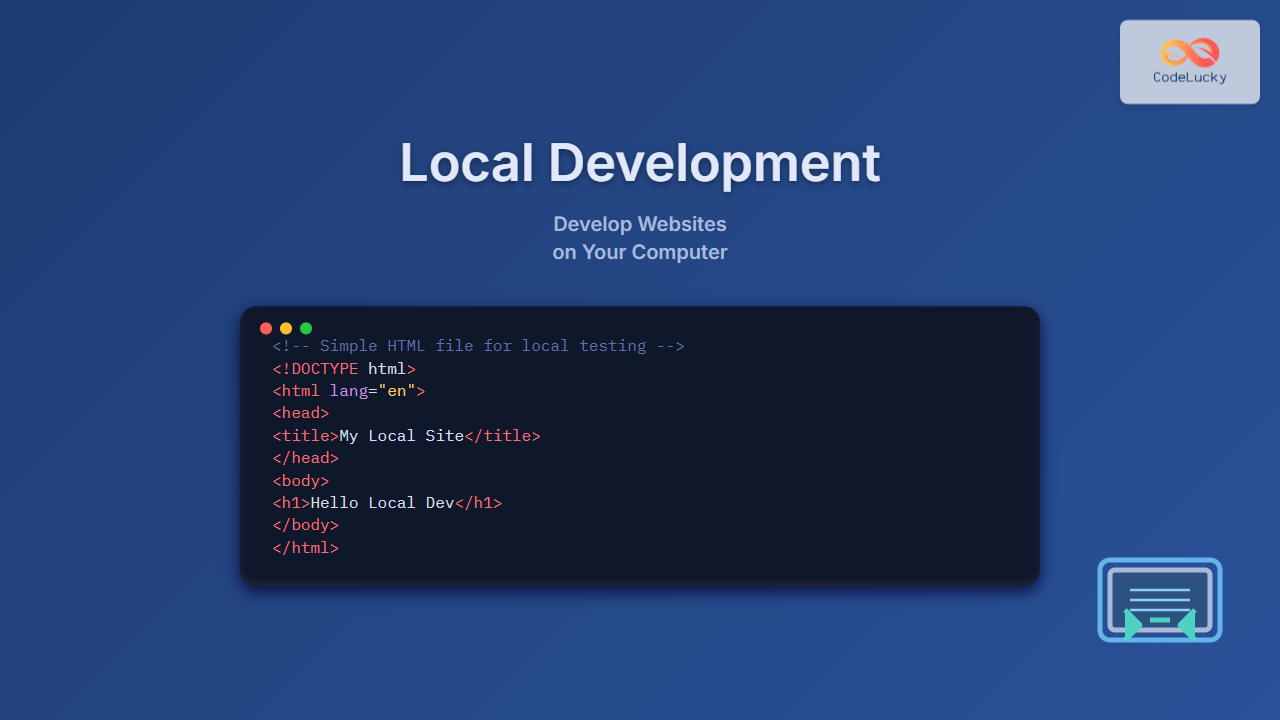1280x720 pixels.
Task: Click the Hello Local Dev heading text
Action: click(x=382, y=503)
